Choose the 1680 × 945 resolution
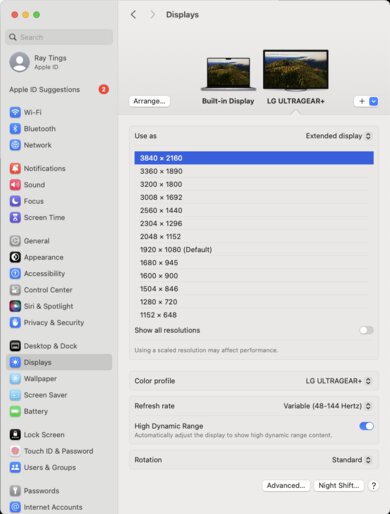390x514 pixels. pyautogui.click(x=254, y=262)
